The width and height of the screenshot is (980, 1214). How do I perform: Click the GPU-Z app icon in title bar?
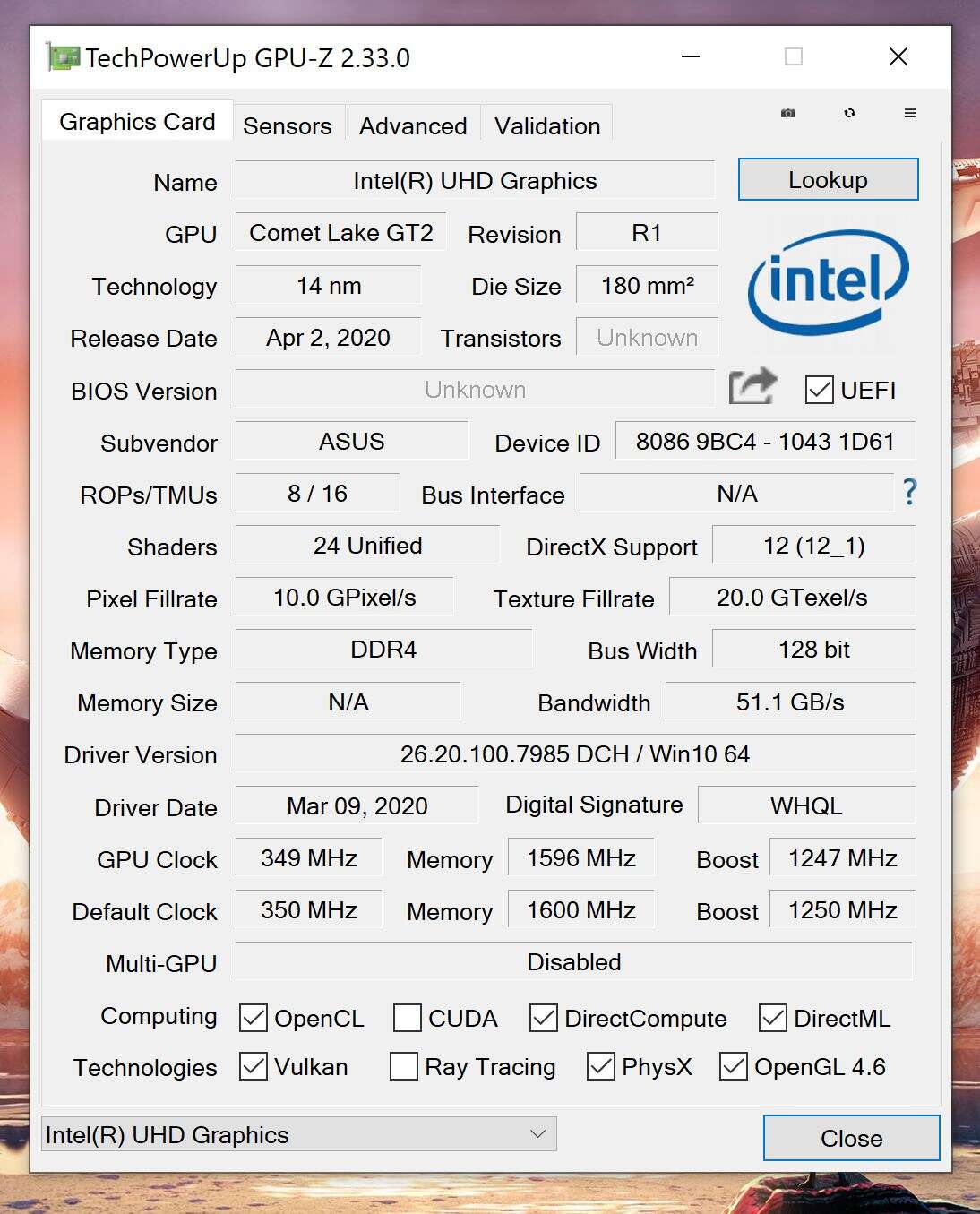[x=63, y=57]
